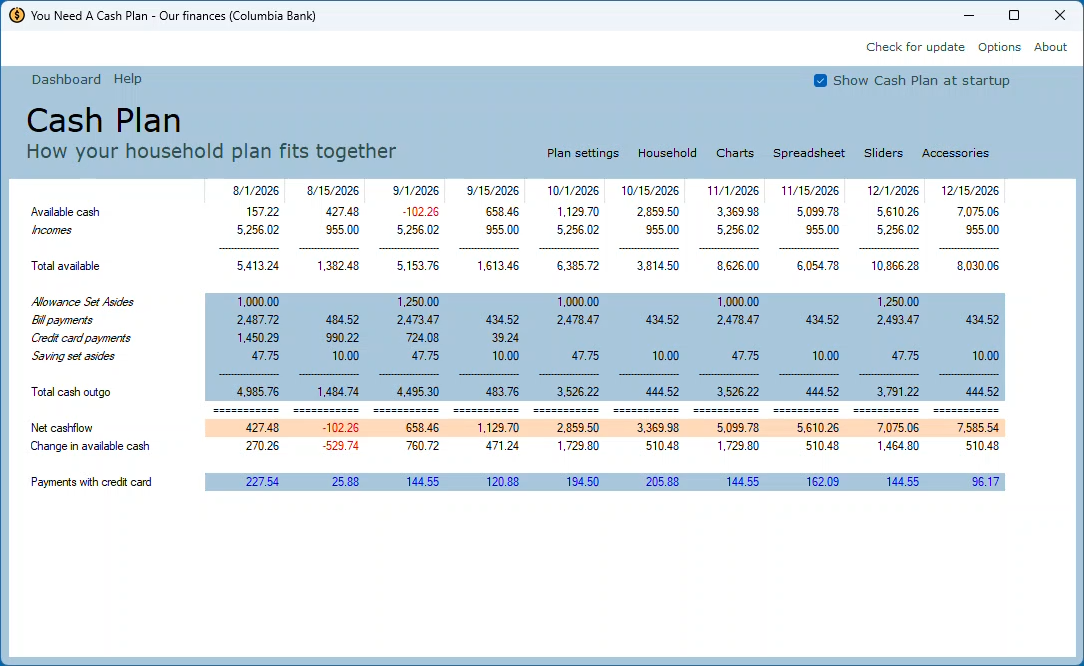
Task: Click Change in available cash label
Action: pyautogui.click(x=90, y=446)
